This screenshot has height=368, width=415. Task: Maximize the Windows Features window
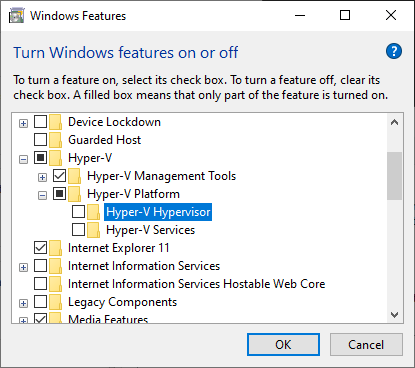[x=345, y=15]
